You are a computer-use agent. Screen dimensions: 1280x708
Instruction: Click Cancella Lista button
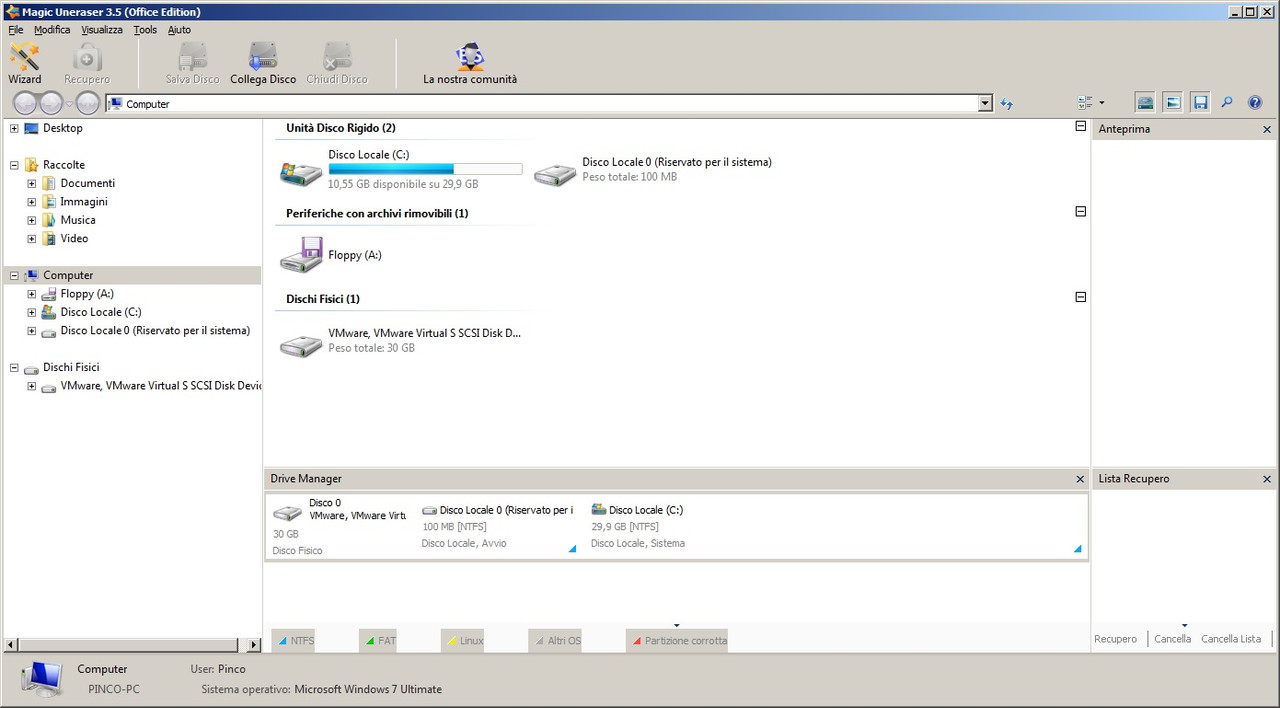click(x=1231, y=639)
